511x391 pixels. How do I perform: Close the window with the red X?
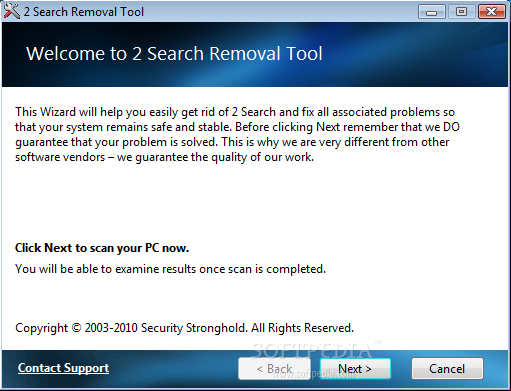click(x=492, y=12)
